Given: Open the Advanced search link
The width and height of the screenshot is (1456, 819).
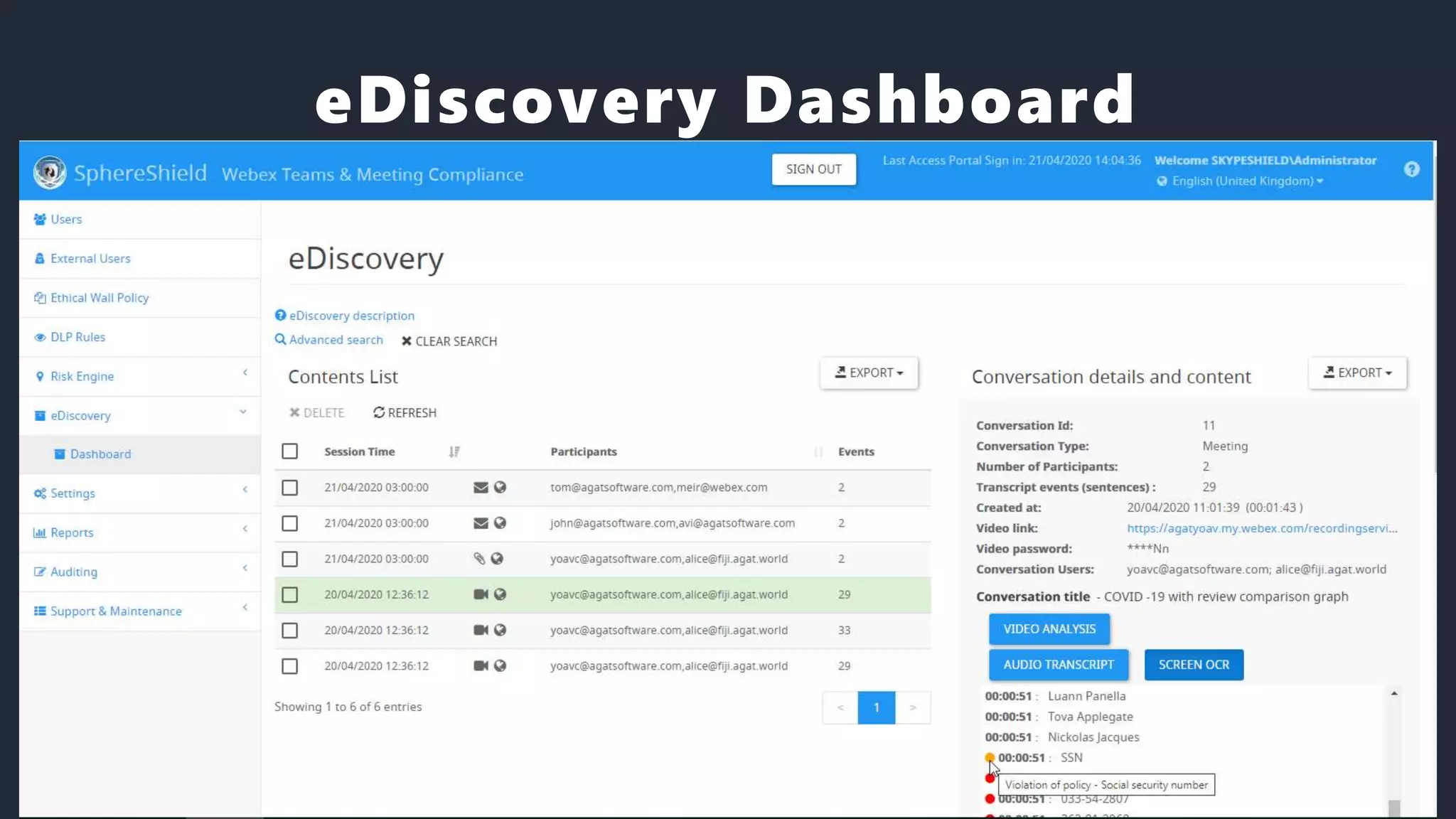Looking at the screenshot, I should point(329,340).
